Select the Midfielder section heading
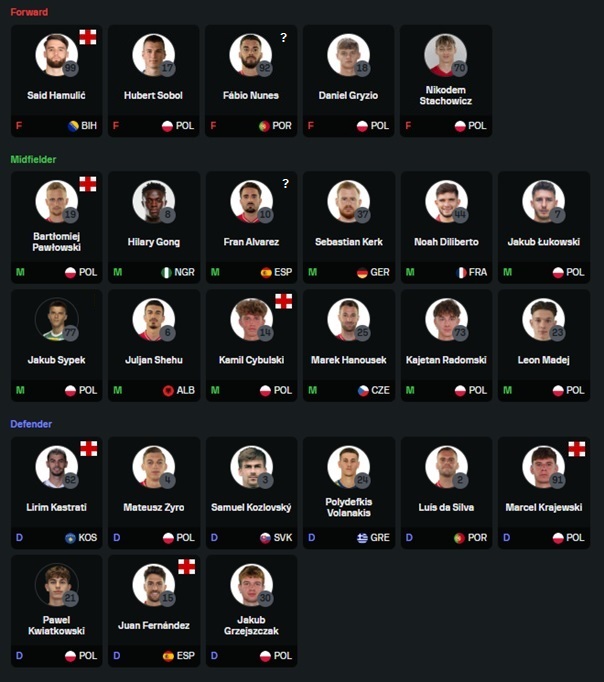Screen dimensions: 604x682 33,160
